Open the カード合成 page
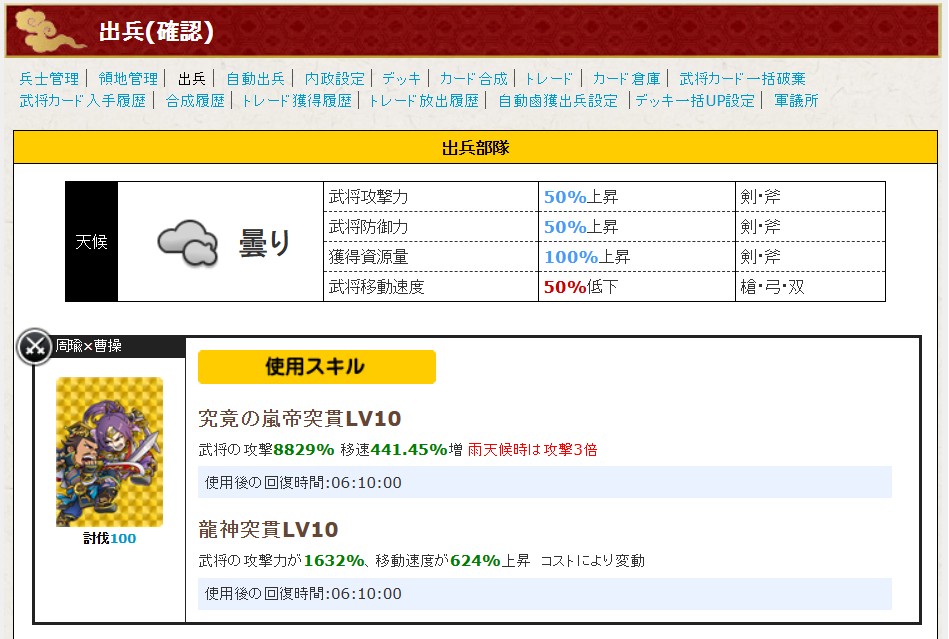Screen dimensions: 949x639 [473, 78]
